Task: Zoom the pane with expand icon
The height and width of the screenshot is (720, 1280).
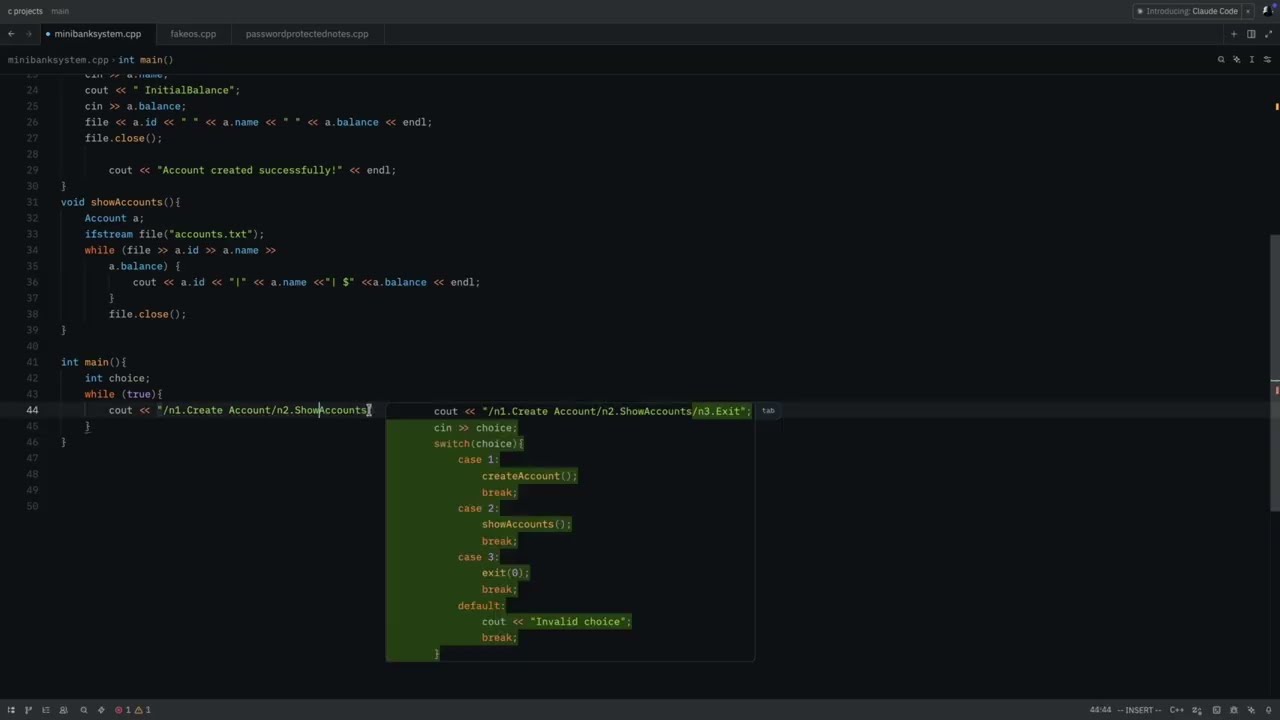Action: point(1268,34)
